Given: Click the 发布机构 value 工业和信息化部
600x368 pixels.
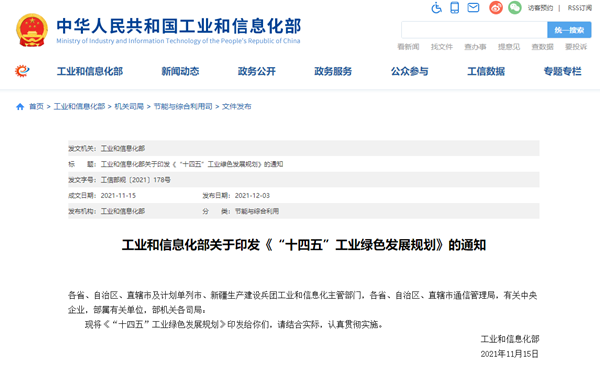Looking at the screenshot, I should pyautogui.click(x=123, y=211).
